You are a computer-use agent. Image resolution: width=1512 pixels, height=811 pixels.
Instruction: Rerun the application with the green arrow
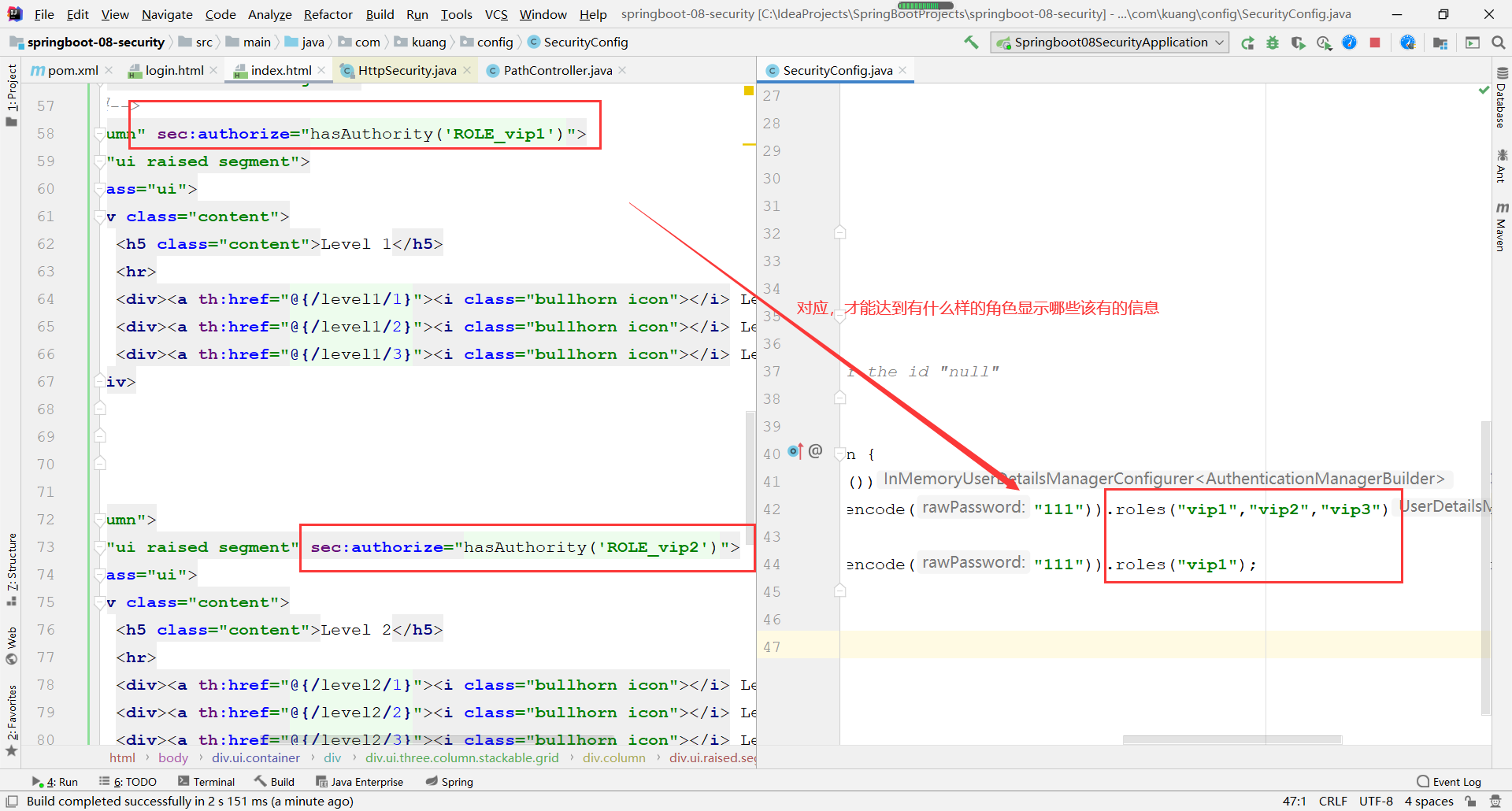1247,43
